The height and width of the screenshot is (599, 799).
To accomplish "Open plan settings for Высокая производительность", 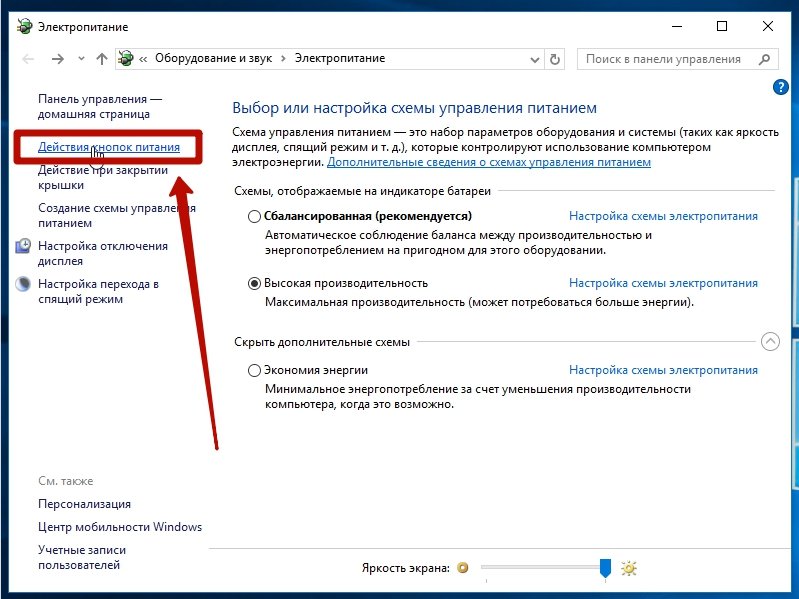I will 663,283.
